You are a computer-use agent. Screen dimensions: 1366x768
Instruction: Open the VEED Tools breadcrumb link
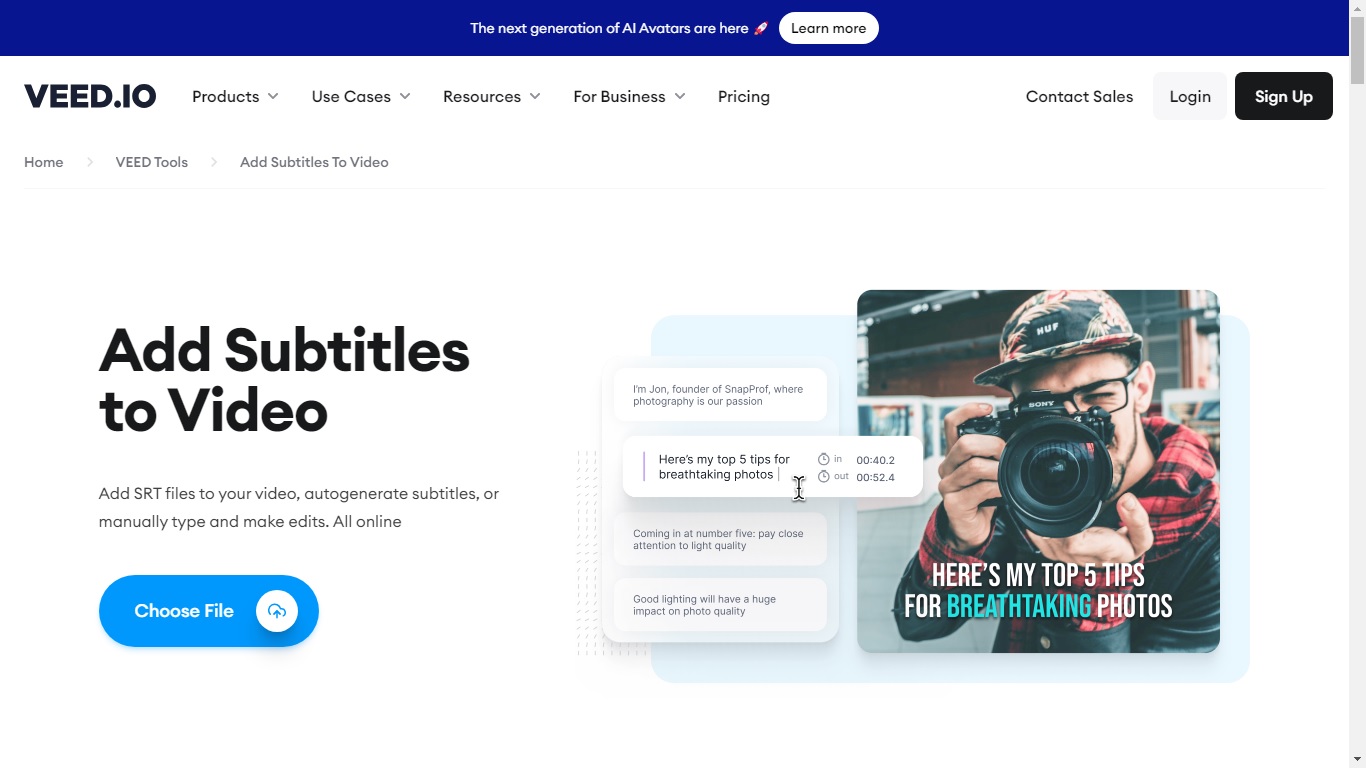click(x=151, y=162)
